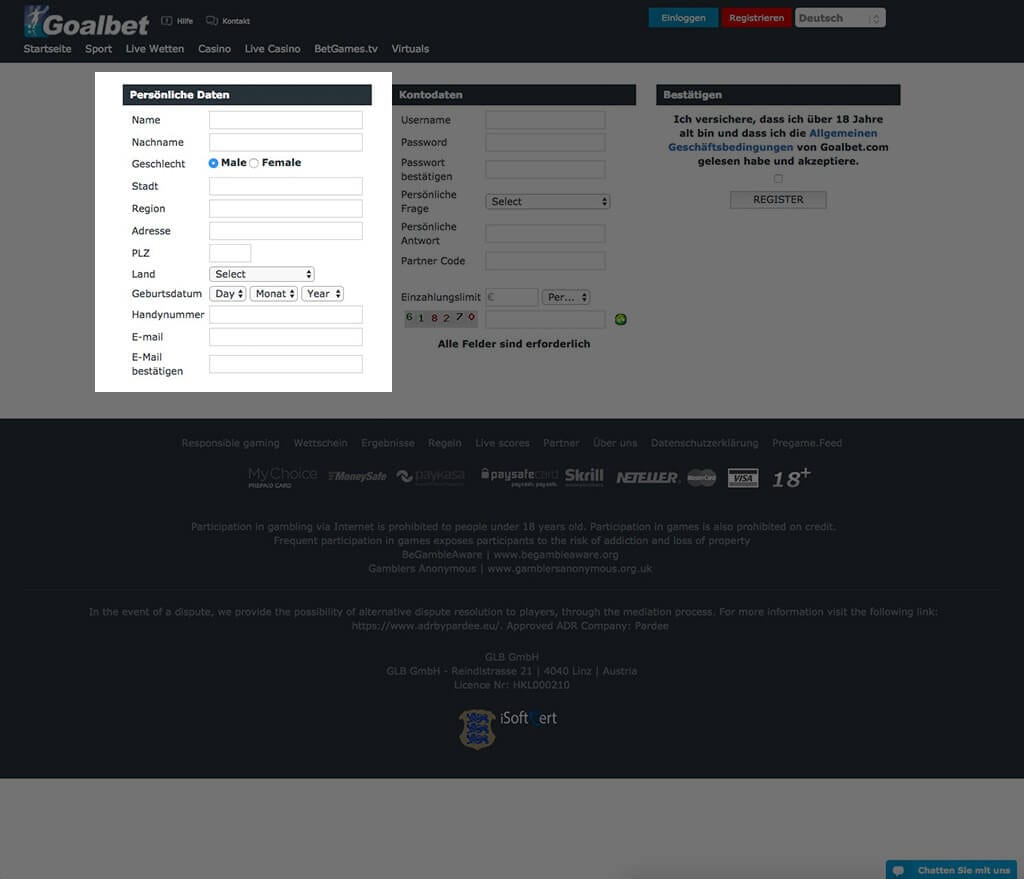The image size is (1024, 879).
Task: Click the 18+ age restriction icon
Action: 790,479
